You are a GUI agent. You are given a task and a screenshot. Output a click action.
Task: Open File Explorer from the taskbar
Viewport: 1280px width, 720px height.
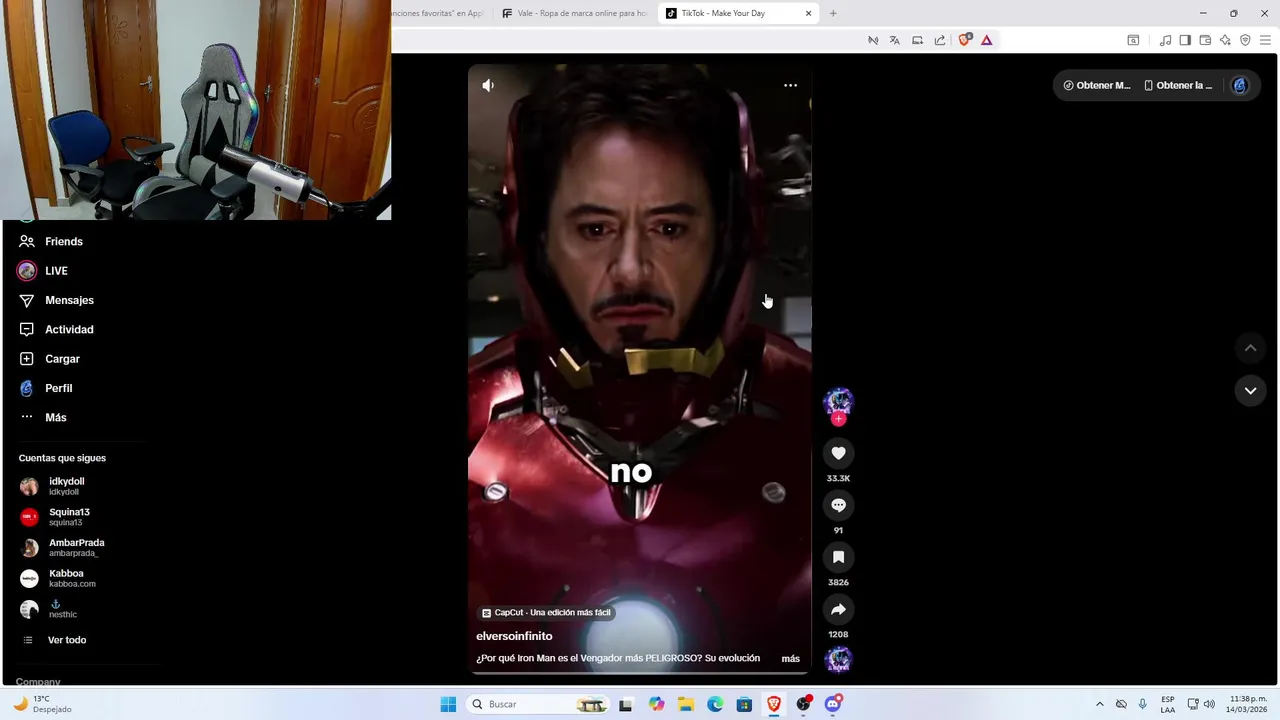click(x=685, y=704)
